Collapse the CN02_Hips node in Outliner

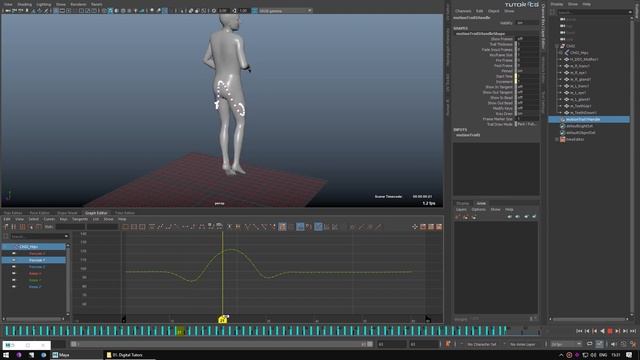tap(560, 53)
